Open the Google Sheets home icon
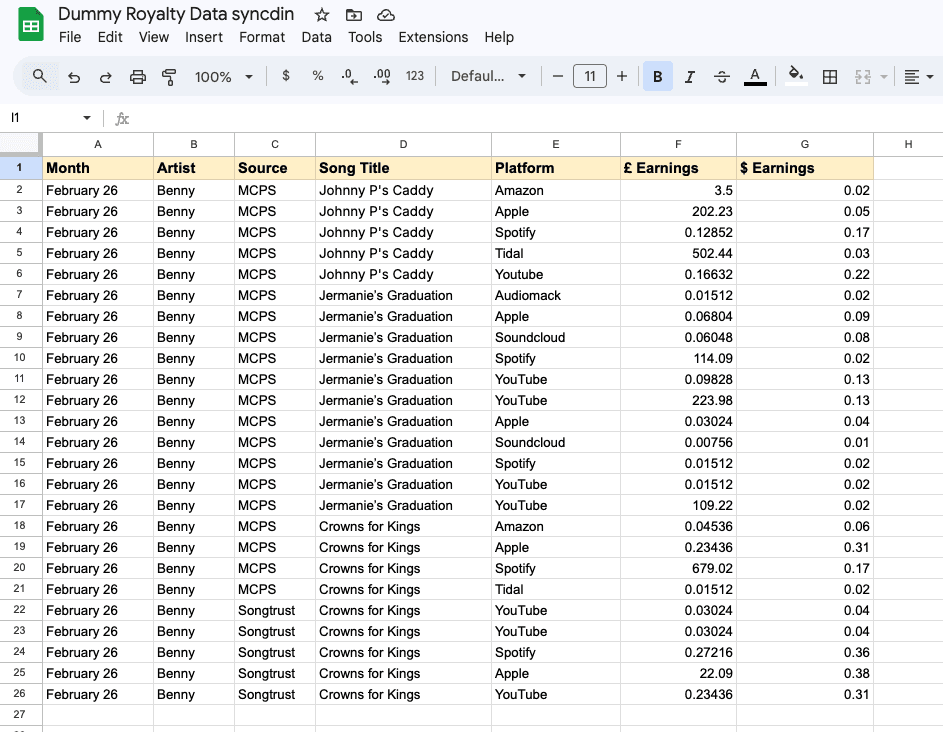The width and height of the screenshot is (943, 732). (x=31, y=24)
